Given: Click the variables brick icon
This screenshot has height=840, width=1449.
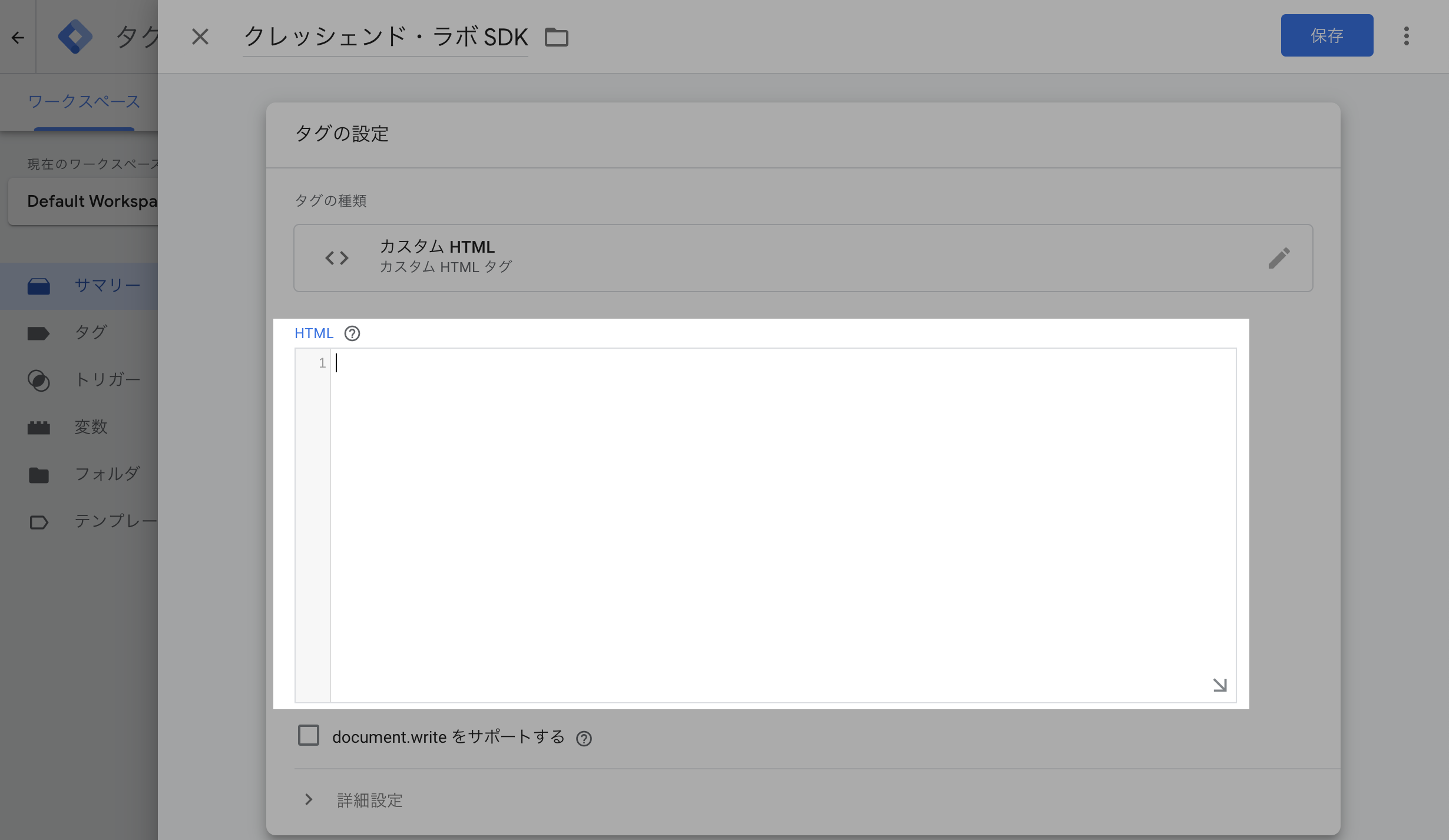Looking at the screenshot, I should tap(39, 428).
